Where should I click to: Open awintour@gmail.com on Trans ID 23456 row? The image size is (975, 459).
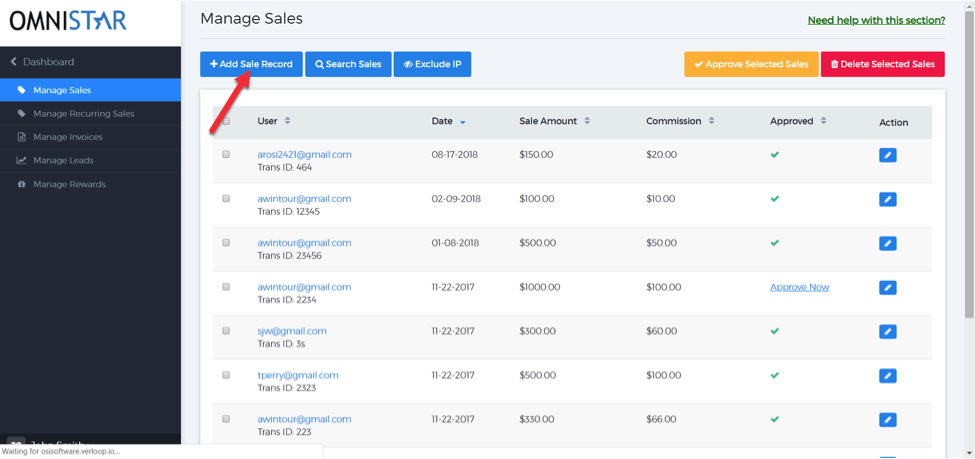(304, 243)
